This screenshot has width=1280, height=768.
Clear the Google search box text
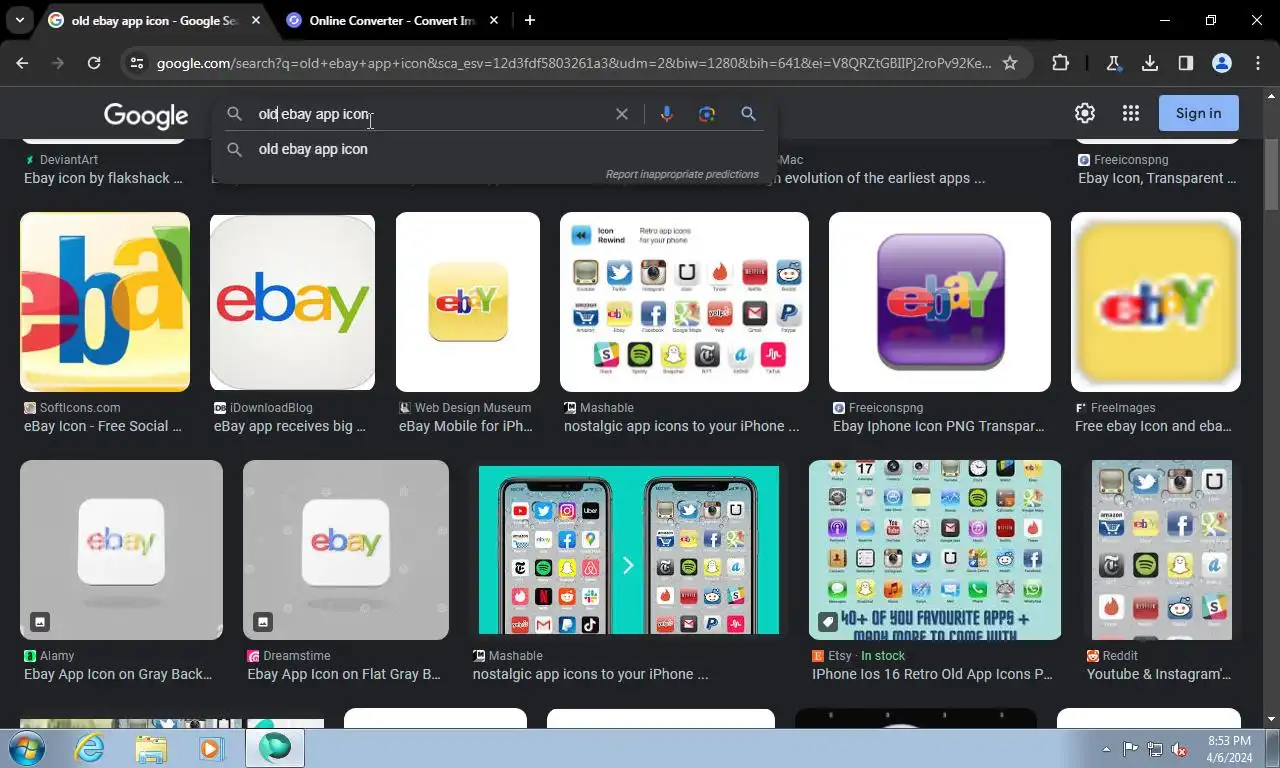[x=622, y=114]
